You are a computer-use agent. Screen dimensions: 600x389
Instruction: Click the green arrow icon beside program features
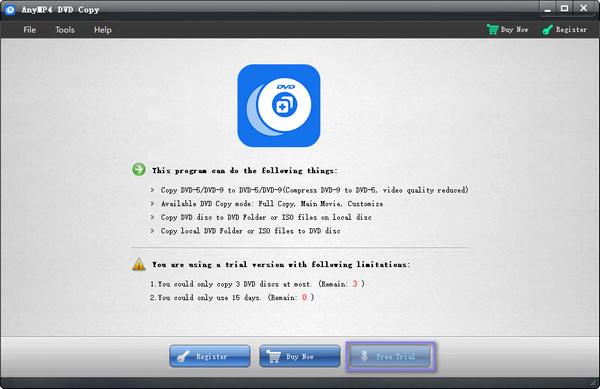(139, 169)
